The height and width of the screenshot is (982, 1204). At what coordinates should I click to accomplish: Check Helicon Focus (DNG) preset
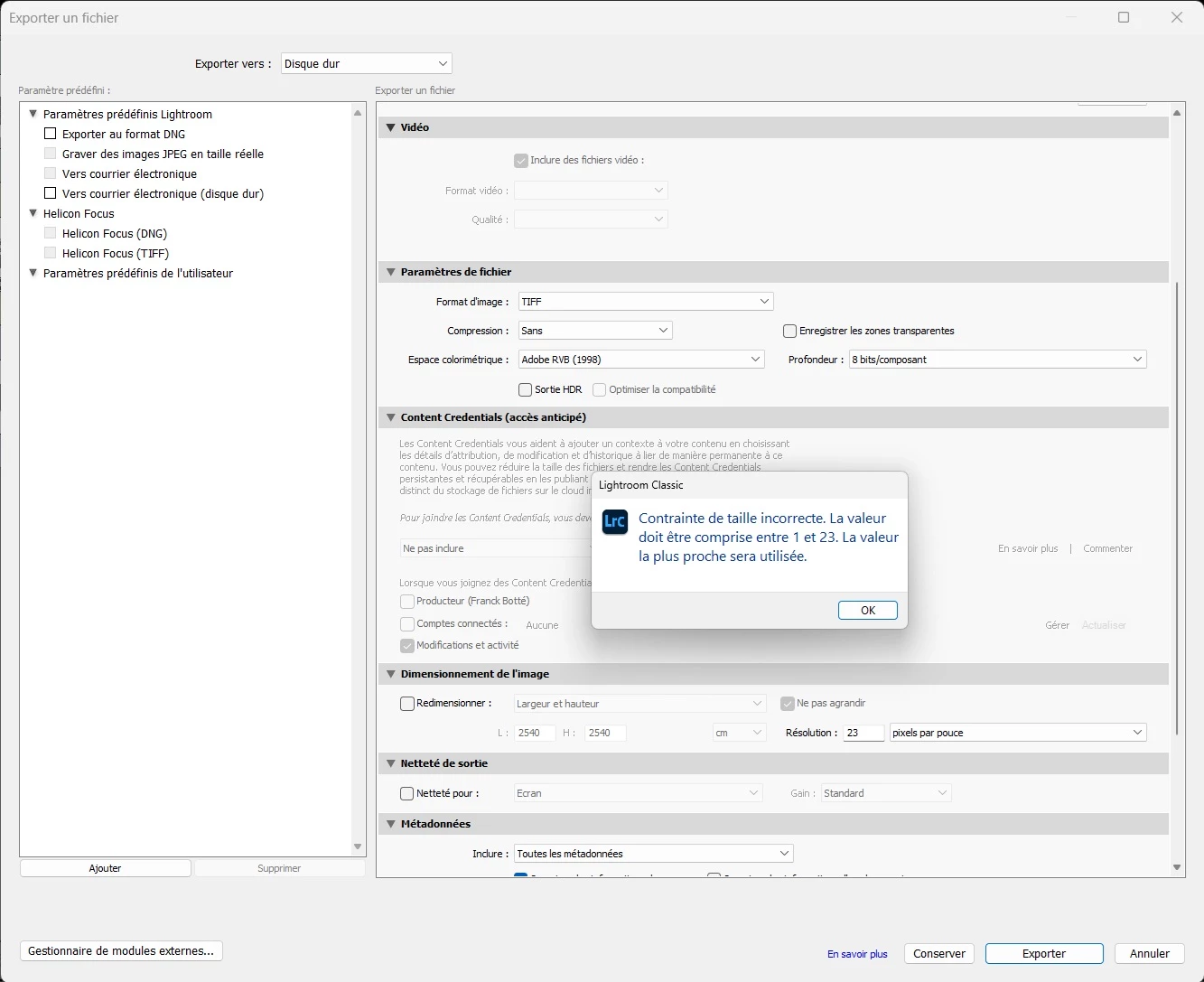click(x=51, y=233)
